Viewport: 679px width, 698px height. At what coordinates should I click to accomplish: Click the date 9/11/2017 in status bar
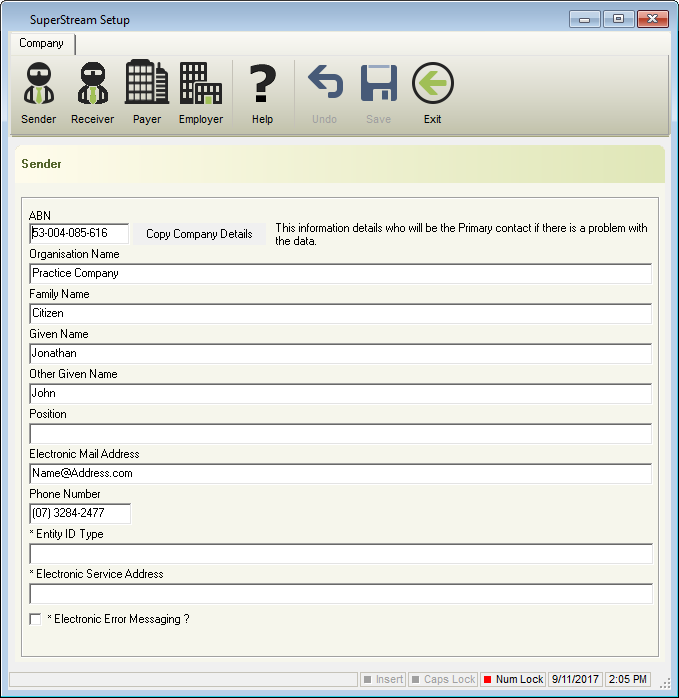coord(575,679)
